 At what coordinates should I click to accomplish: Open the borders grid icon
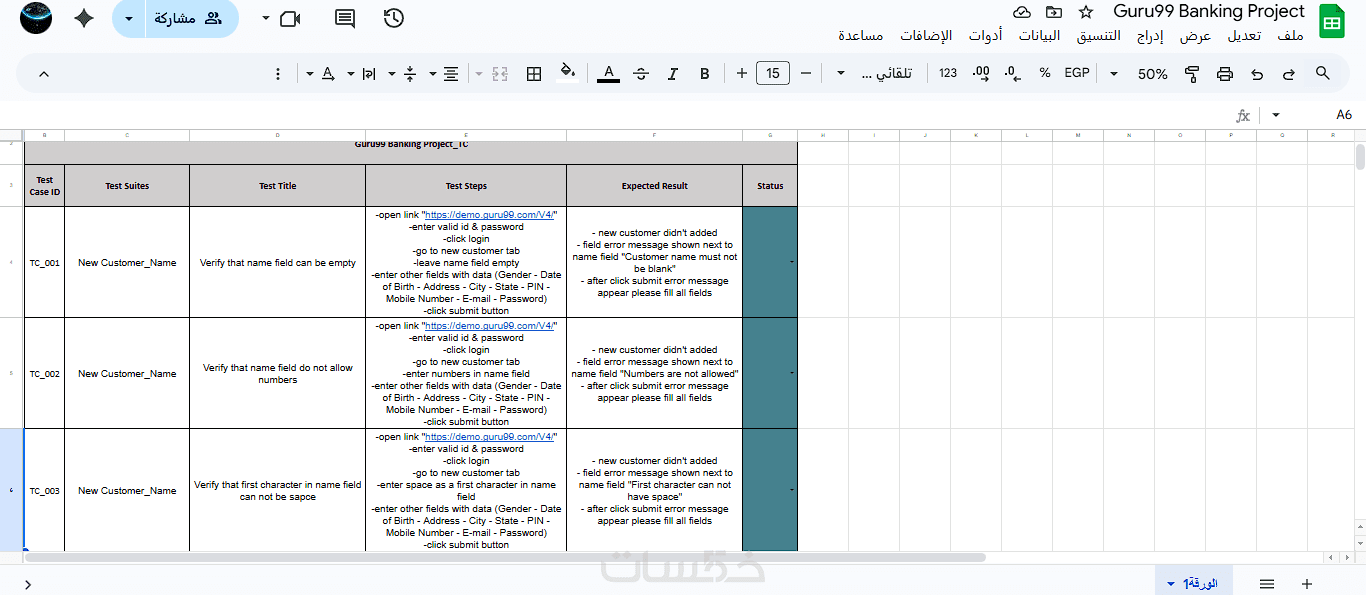[534, 73]
